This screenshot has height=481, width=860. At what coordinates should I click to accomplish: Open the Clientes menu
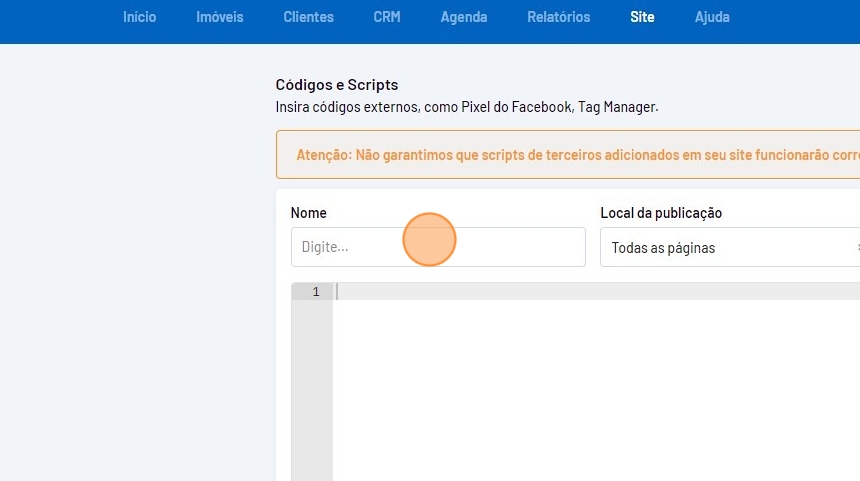(308, 17)
